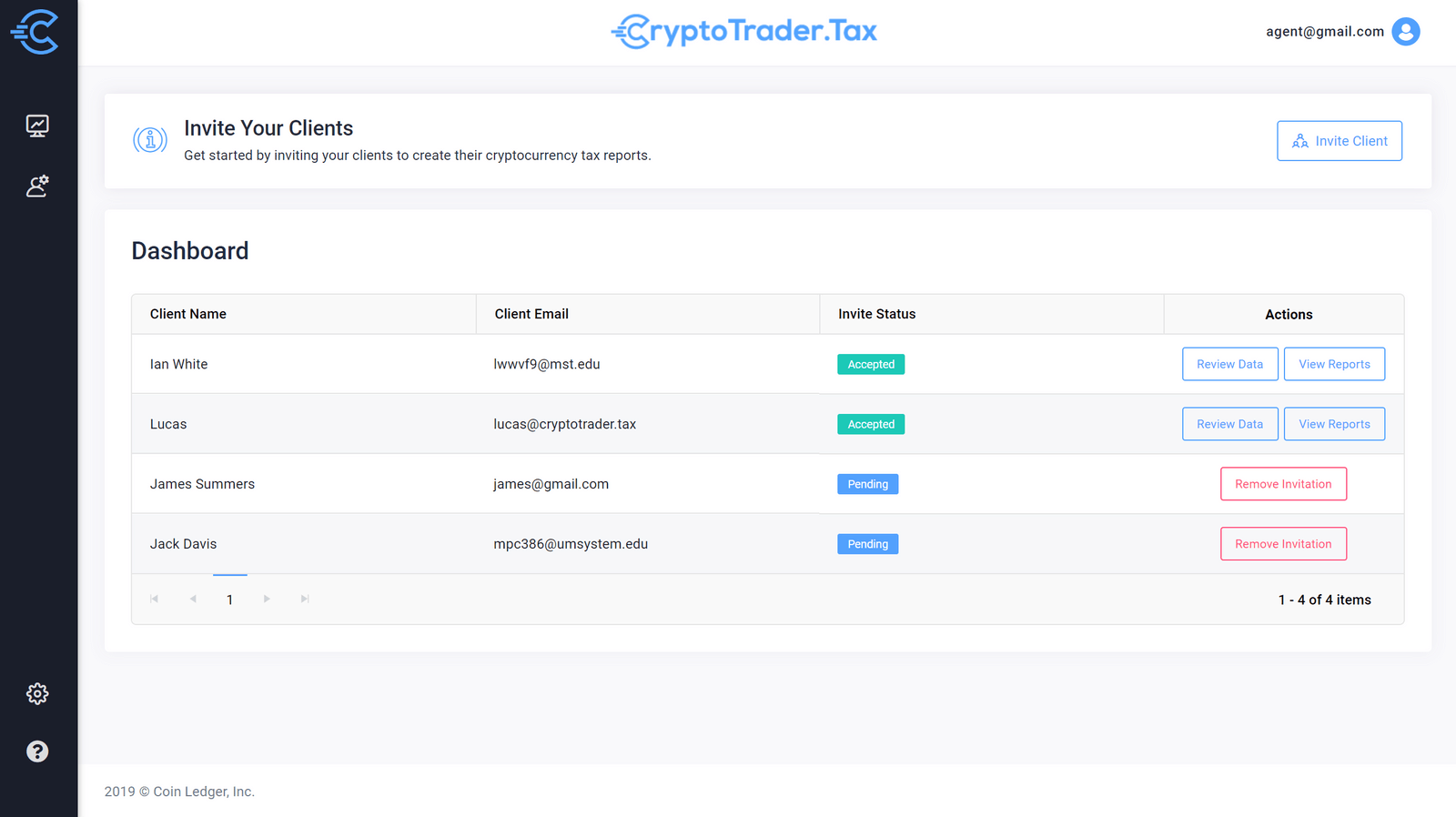Click the info icon beside Invite Your Clients
Screen dimensions: 1456x817
(x=150, y=140)
